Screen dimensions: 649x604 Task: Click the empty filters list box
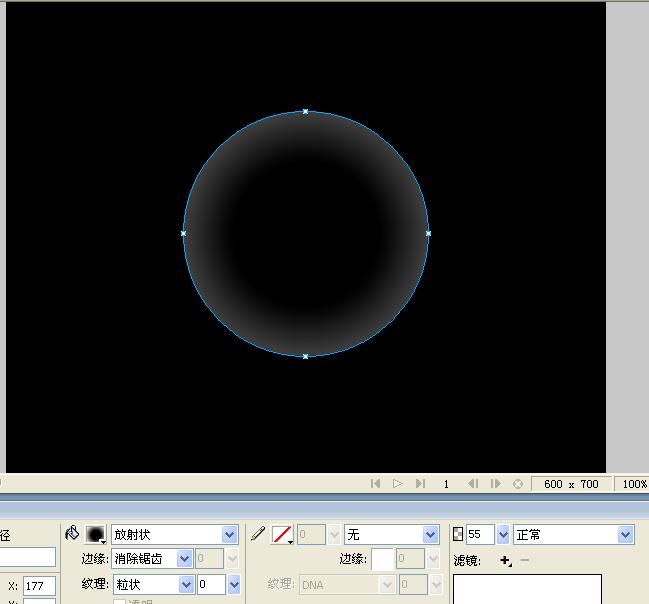coord(527,589)
